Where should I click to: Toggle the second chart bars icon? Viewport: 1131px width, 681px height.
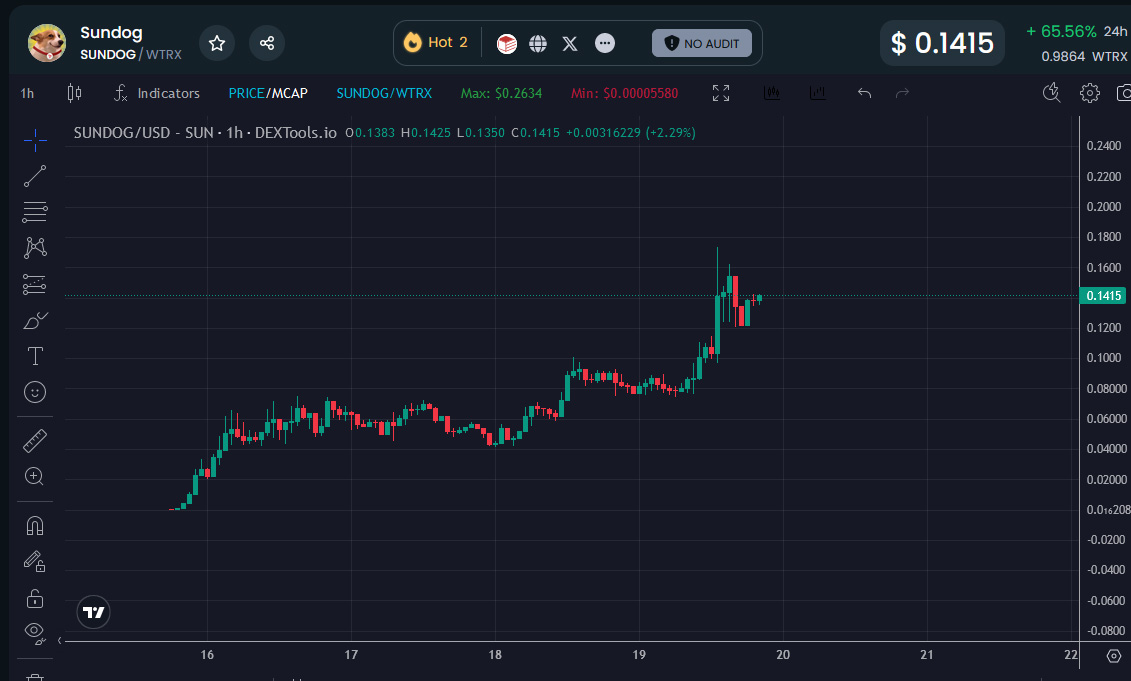pos(817,93)
